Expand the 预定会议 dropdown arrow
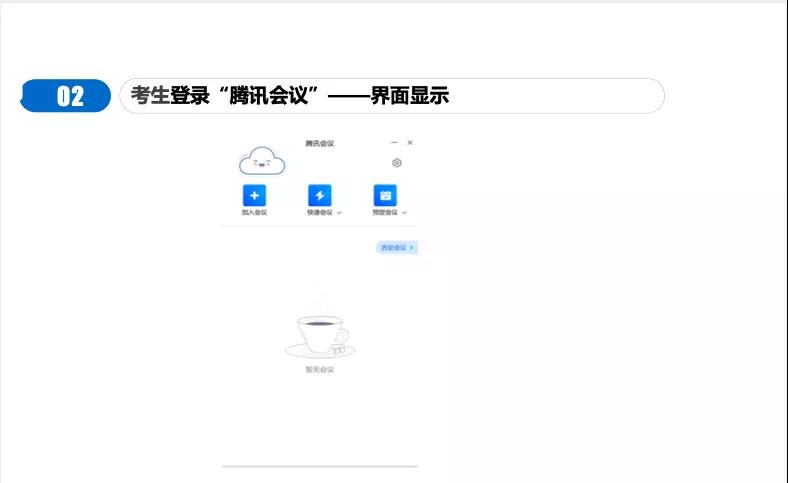The height and width of the screenshot is (483, 788). pos(404,213)
